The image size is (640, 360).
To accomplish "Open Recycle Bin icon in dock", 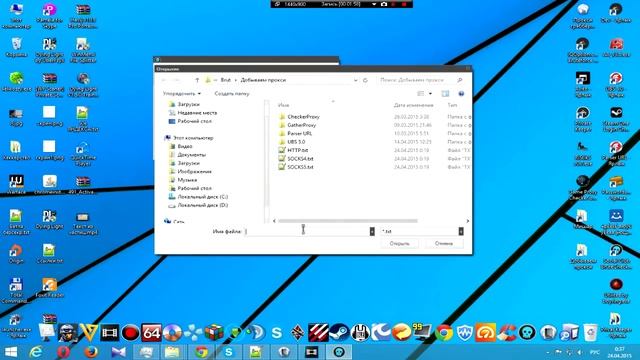I will pyautogui.click(x=590, y=333).
